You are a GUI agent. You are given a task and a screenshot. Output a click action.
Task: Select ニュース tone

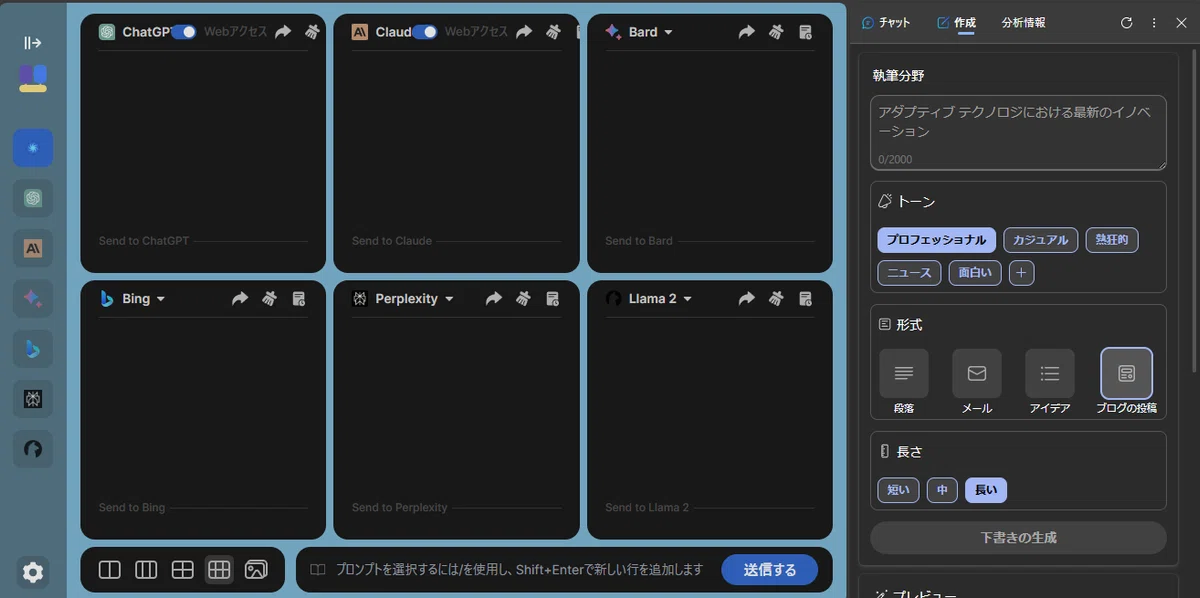point(909,272)
